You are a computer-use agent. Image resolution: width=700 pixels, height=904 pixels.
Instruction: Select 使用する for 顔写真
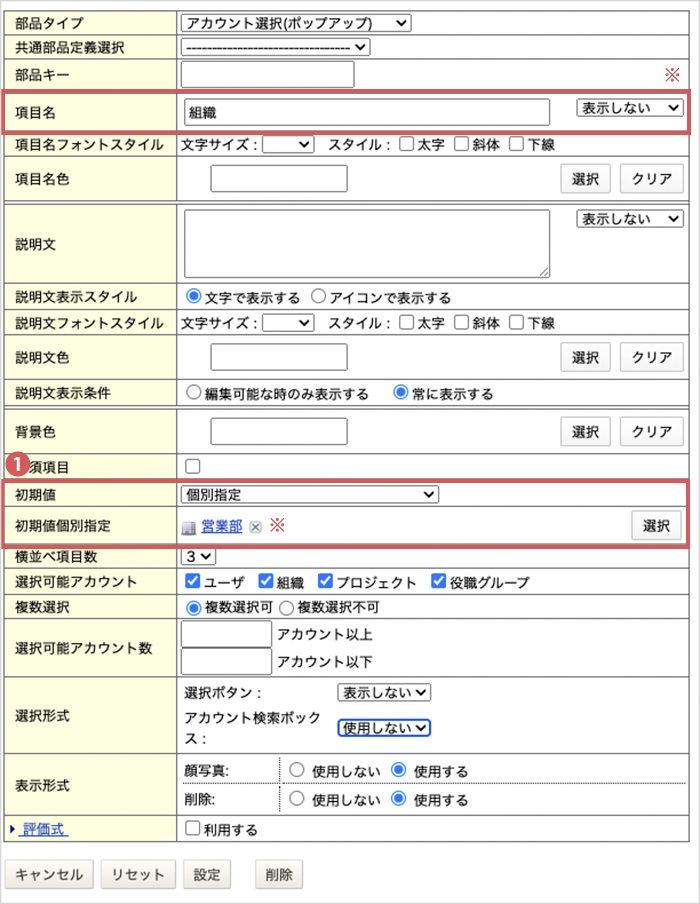[x=398, y=770]
